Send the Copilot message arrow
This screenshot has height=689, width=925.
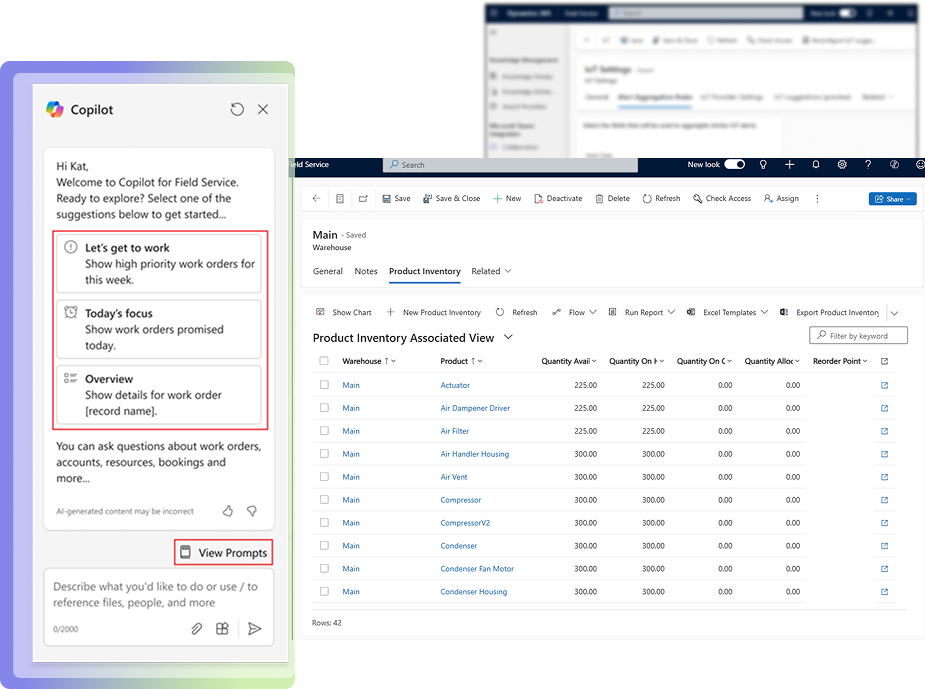[254, 629]
